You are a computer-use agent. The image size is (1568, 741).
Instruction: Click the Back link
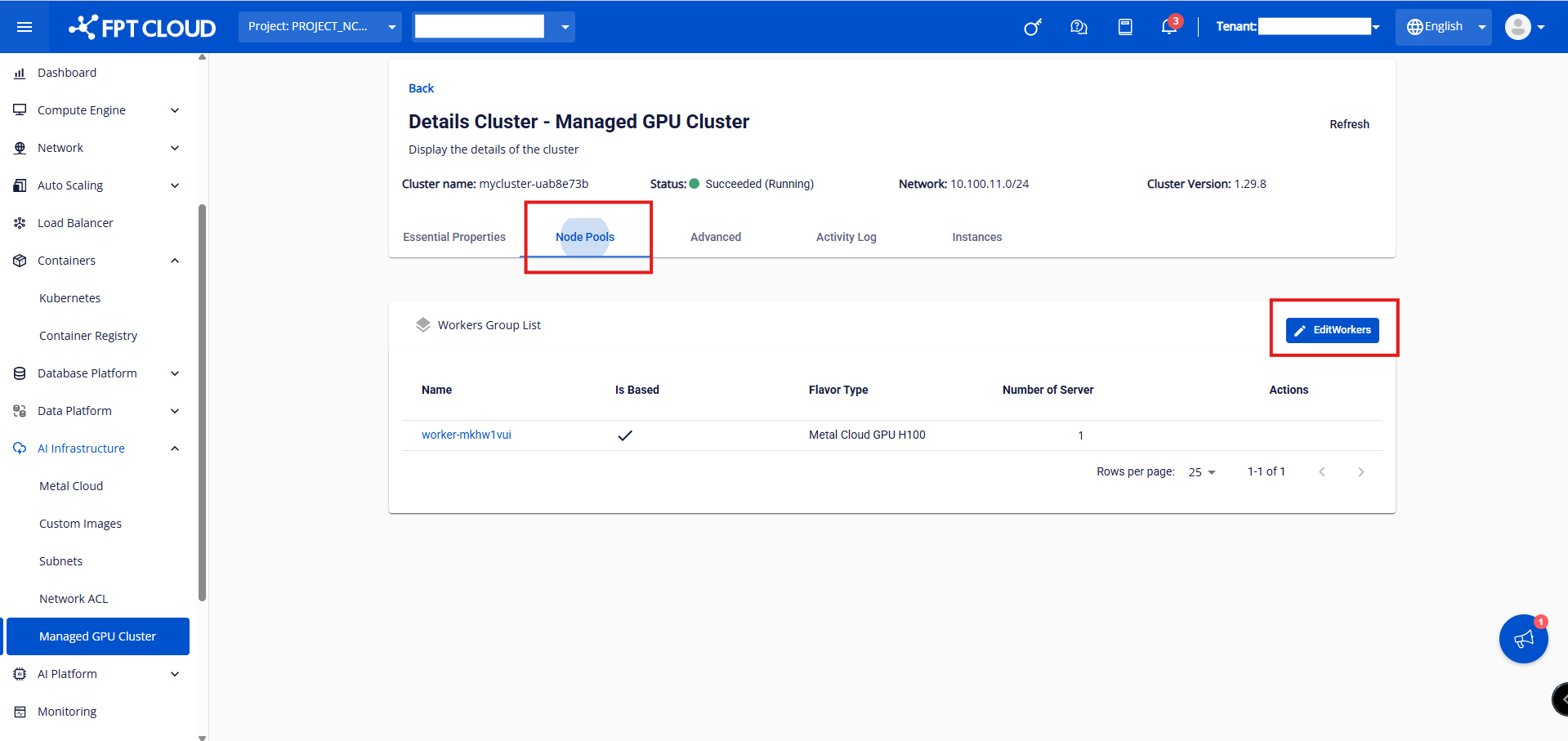coord(421,88)
